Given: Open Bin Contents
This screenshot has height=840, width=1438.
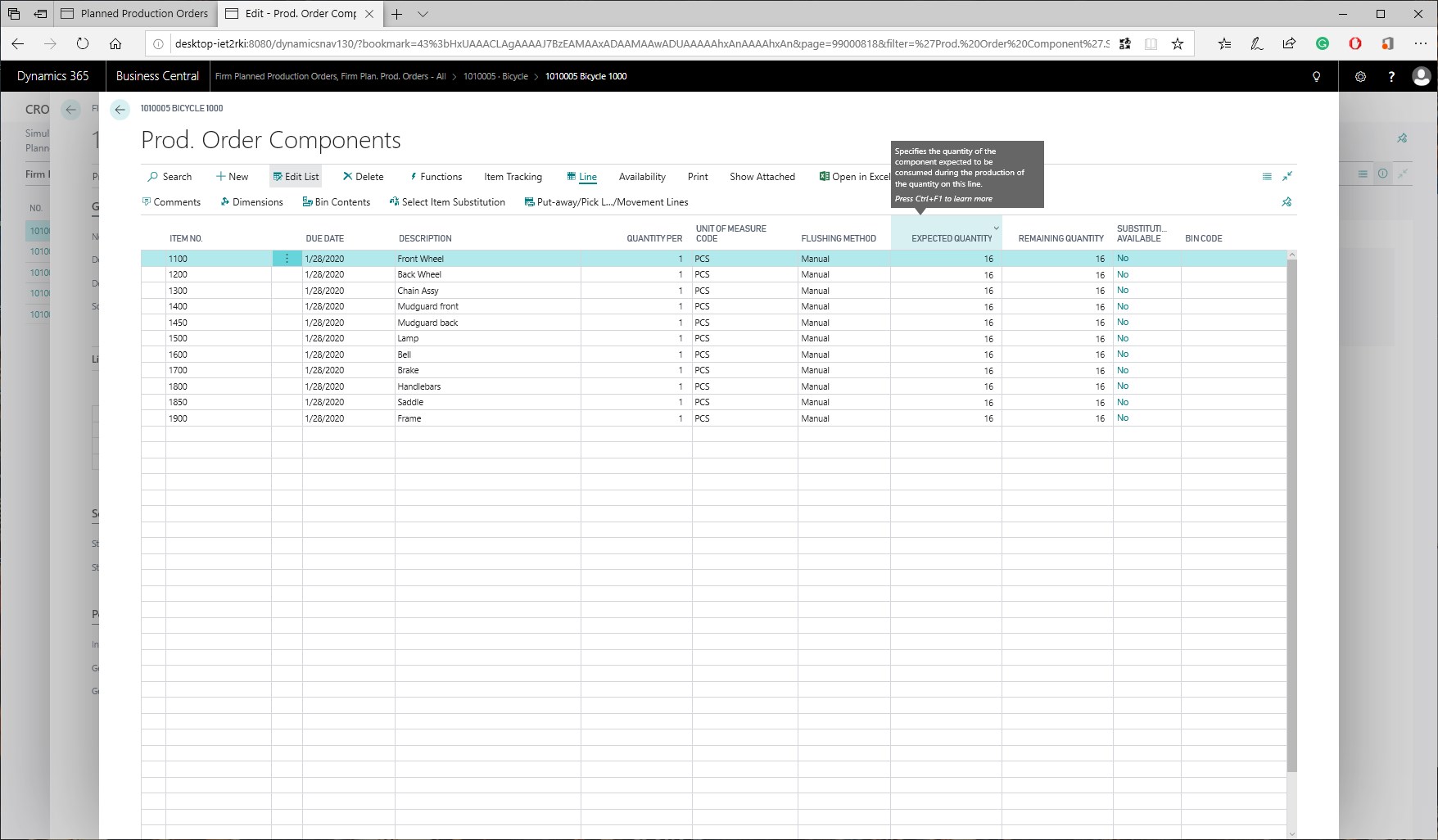Looking at the screenshot, I should click(x=337, y=202).
